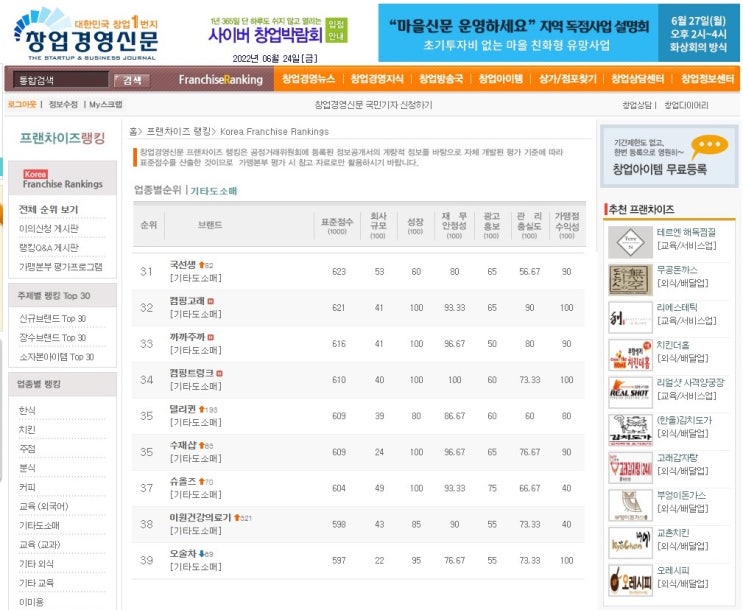The width and height of the screenshot is (743, 610).
Task: Click the 창업상담 link
Action: click(637, 105)
